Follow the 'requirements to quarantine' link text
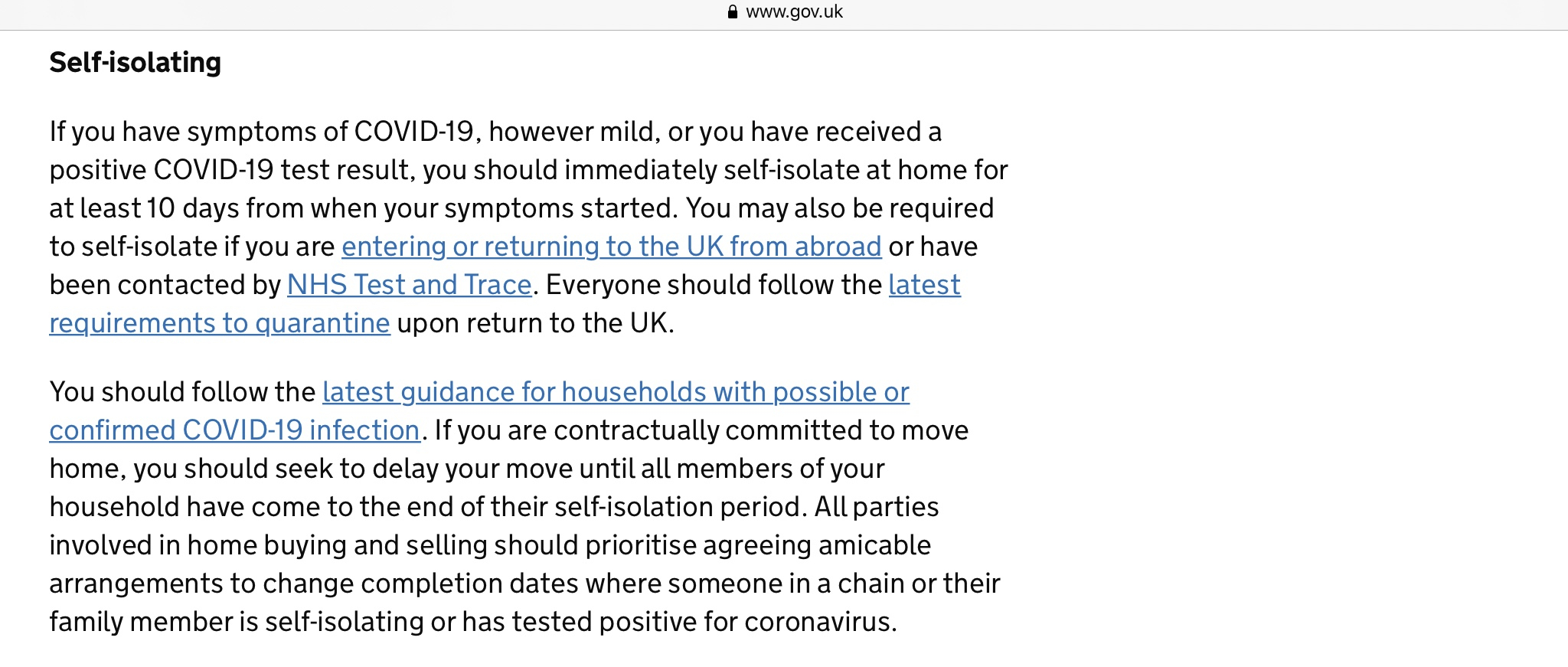This screenshot has width=1568, height=667. click(220, 323)
